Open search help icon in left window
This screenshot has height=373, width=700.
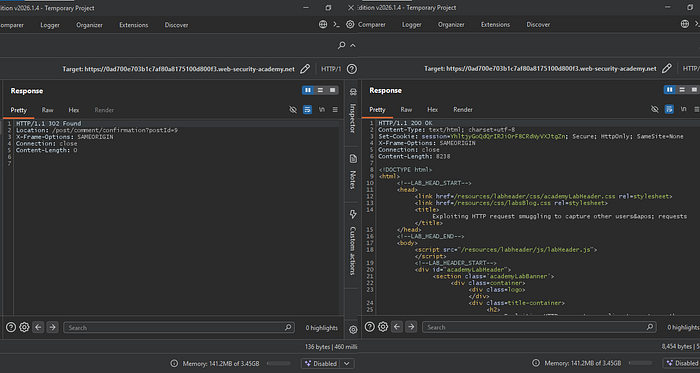click(11, 327)
